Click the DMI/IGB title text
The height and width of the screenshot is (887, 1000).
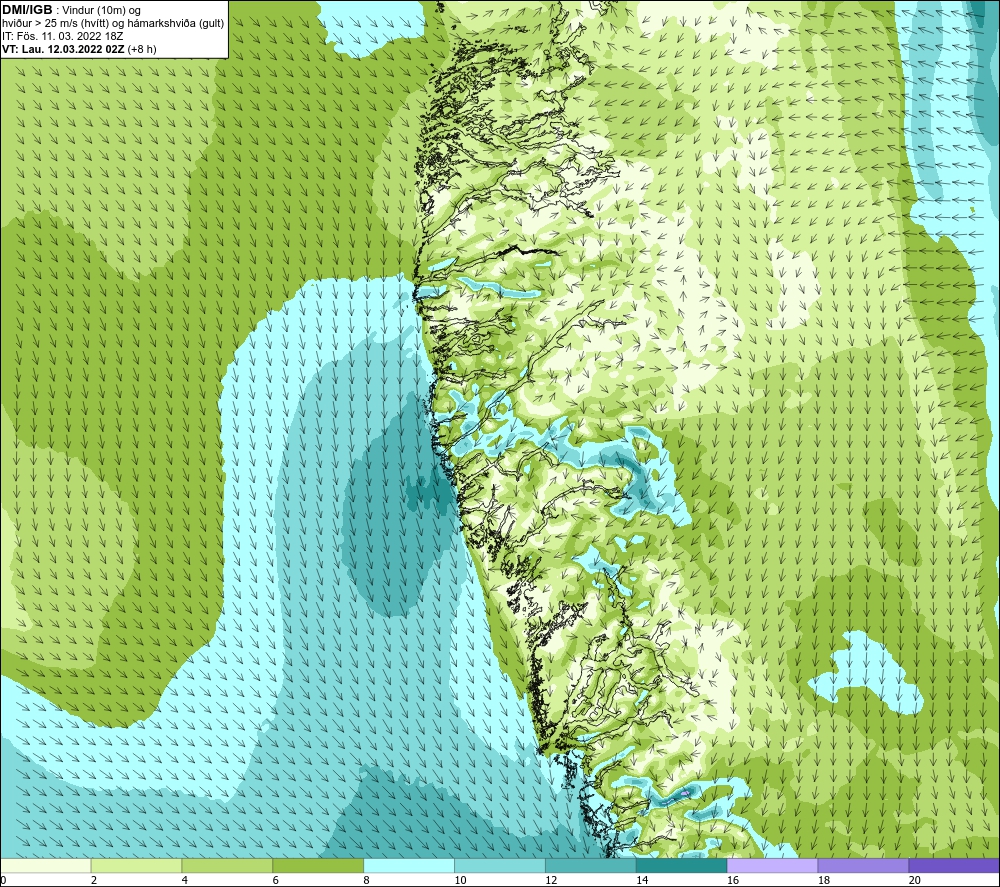coord(27,10)
